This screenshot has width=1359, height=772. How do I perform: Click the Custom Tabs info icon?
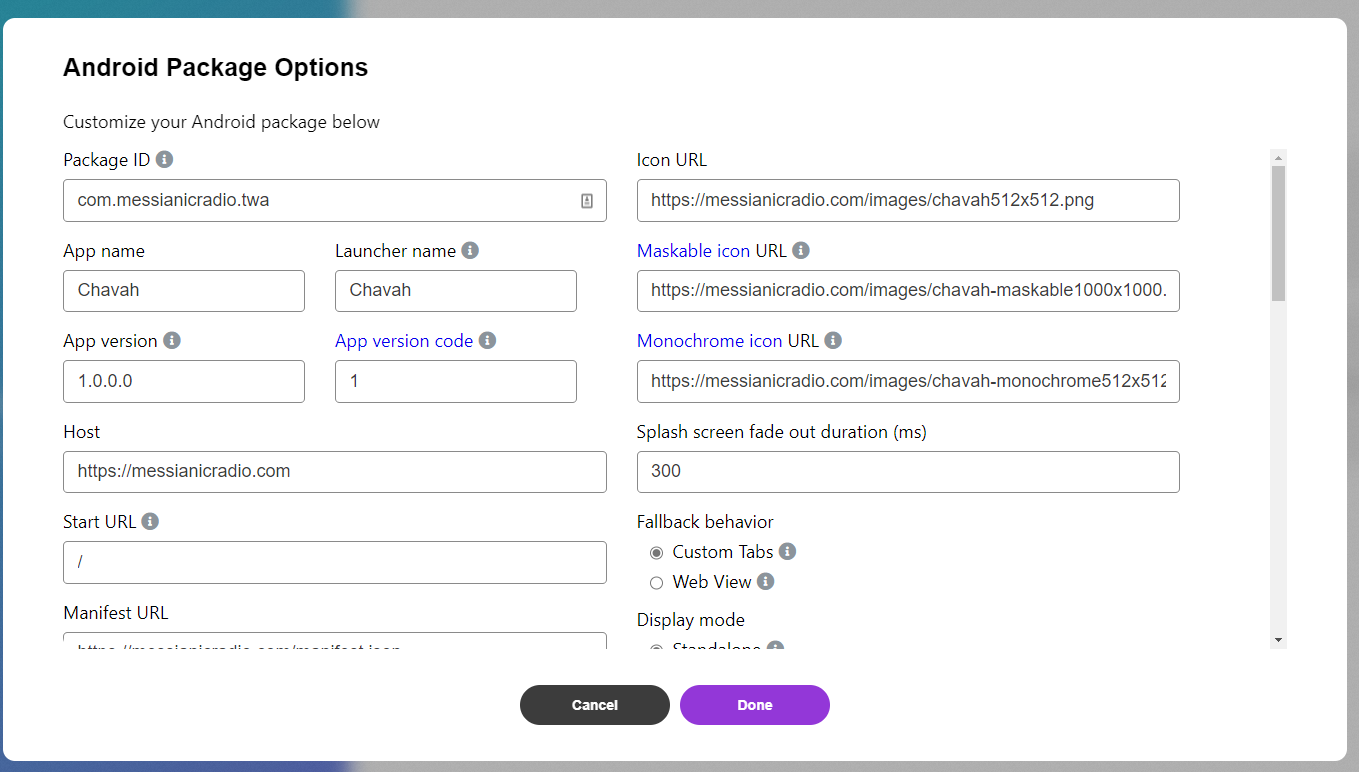(788, 551)
